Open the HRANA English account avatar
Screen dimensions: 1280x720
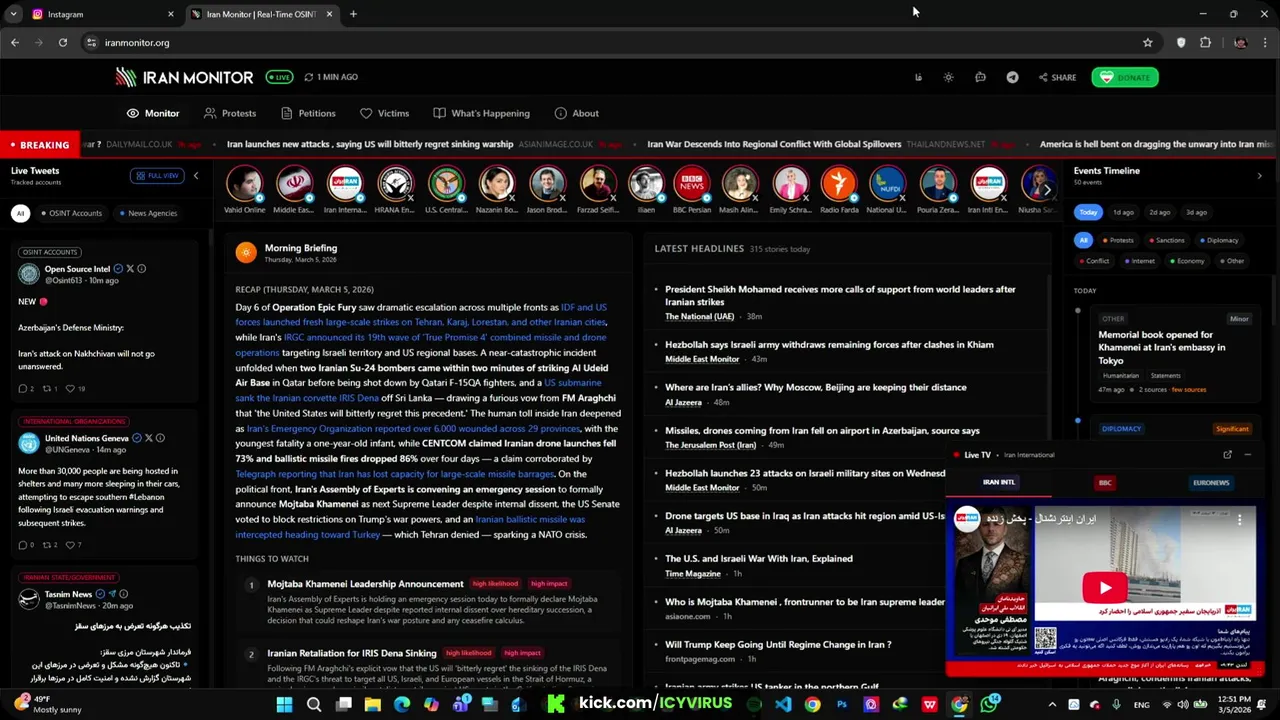(x=395, y=184)
